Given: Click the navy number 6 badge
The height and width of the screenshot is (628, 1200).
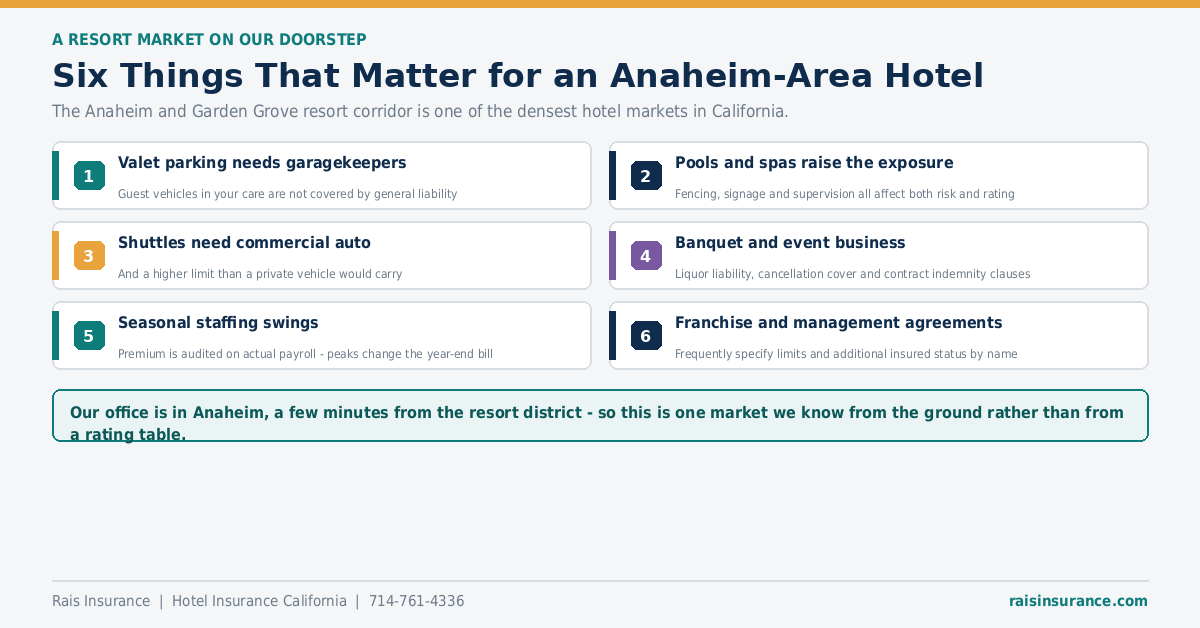Looking at the screenshot, I should tap(646, 336).
